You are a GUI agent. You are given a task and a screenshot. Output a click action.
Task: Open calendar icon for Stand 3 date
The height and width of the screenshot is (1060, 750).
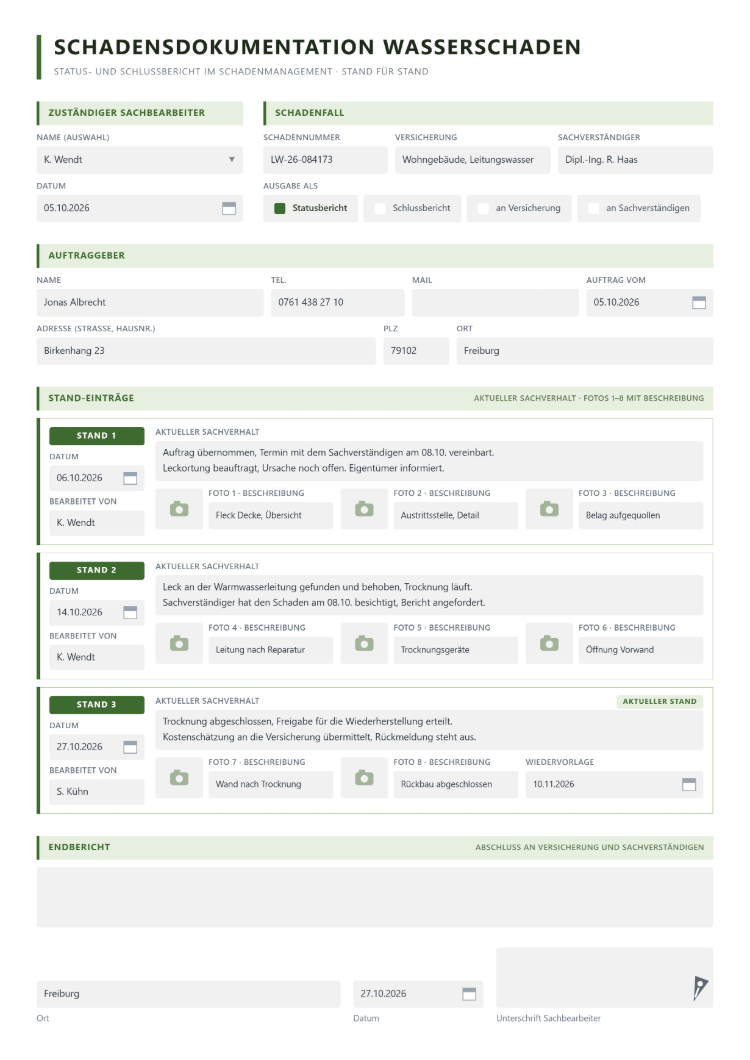tap(131, 747)
